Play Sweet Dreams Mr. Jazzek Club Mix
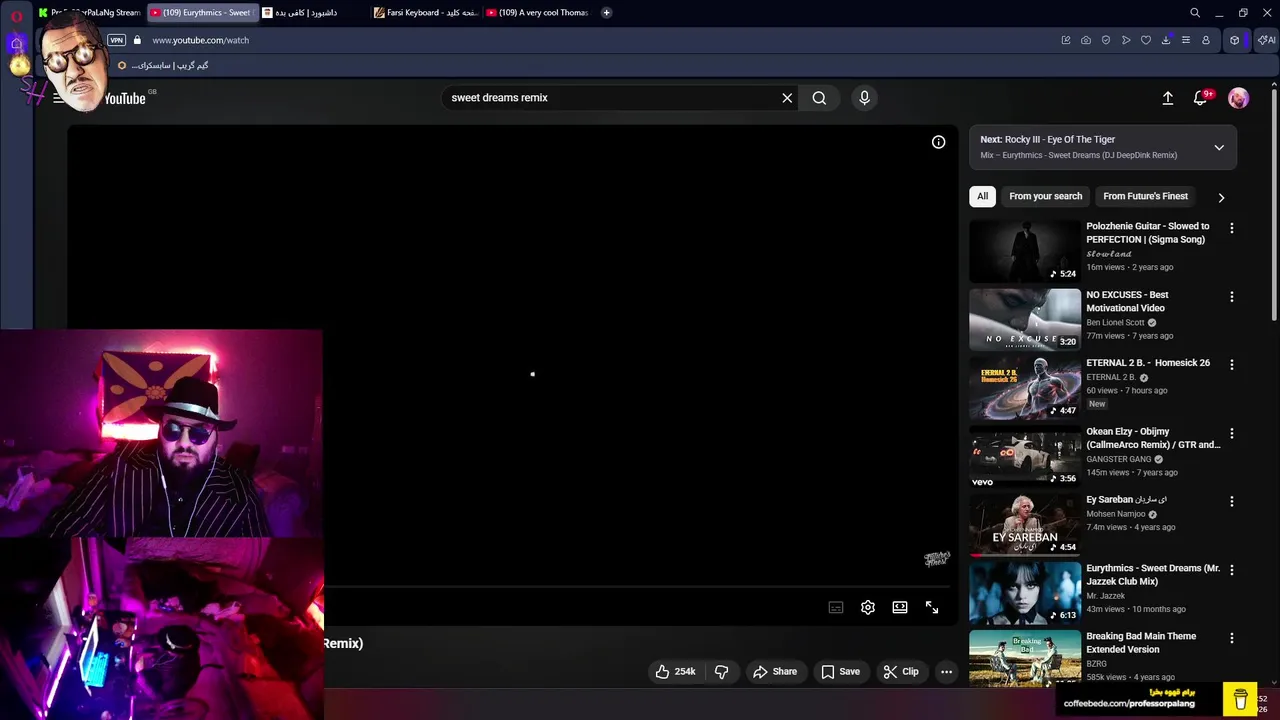The image size is (1280, 720). pyautogui.click(x=1025, y=592)
